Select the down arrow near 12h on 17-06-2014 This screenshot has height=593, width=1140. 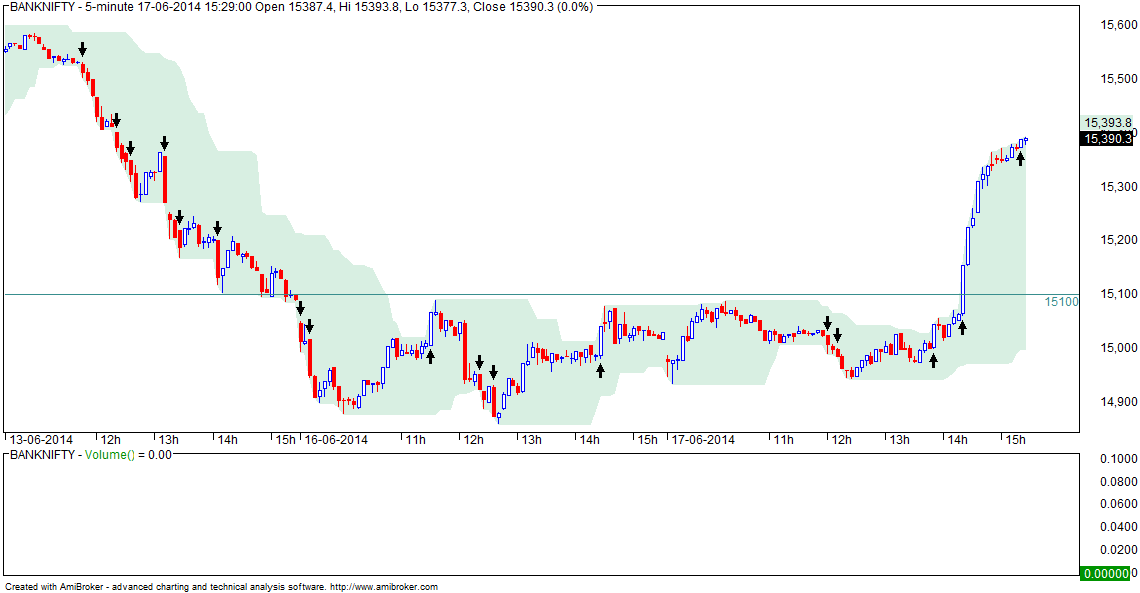pos(828,323)
